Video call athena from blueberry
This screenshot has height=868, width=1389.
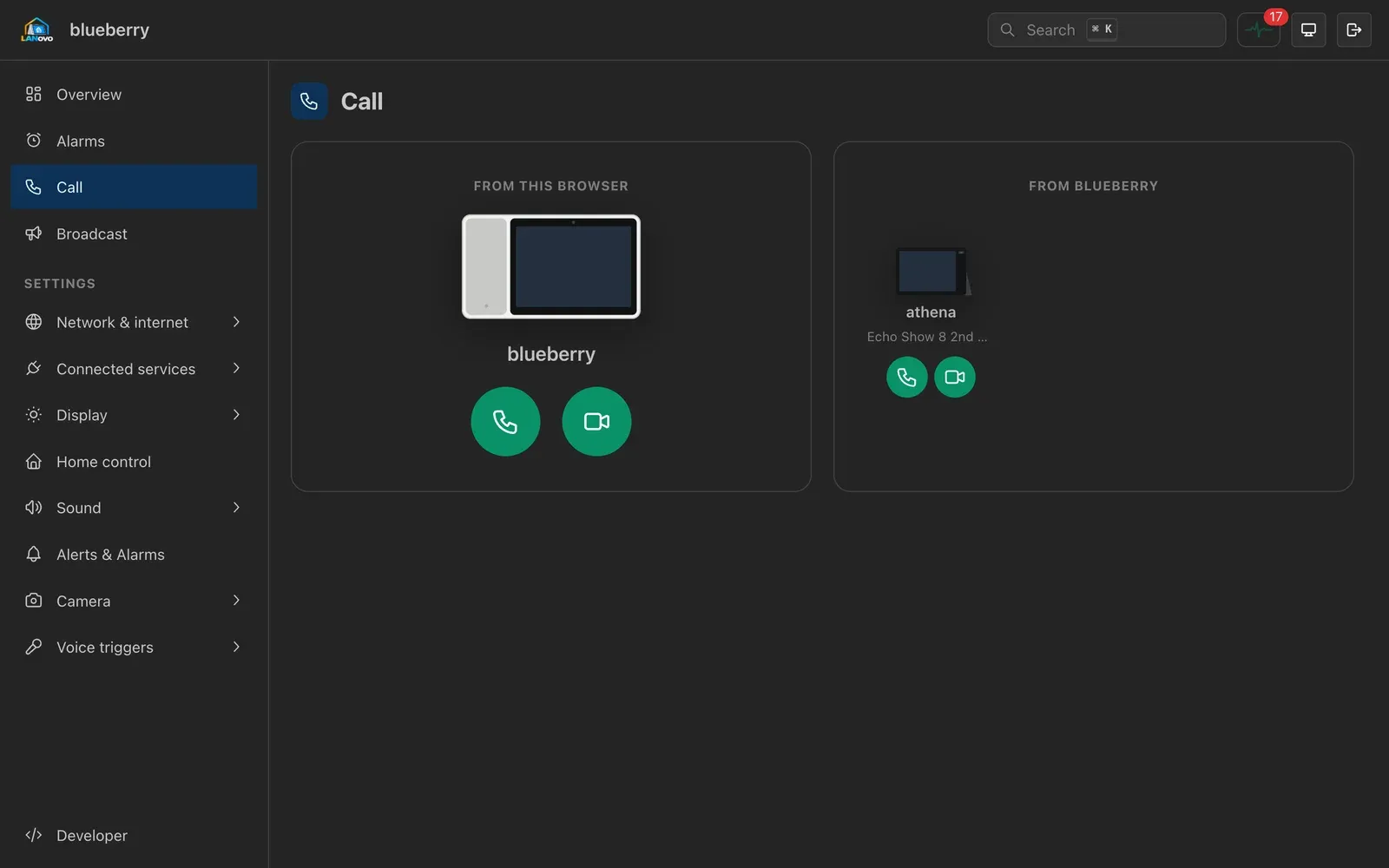pos(955,377)
